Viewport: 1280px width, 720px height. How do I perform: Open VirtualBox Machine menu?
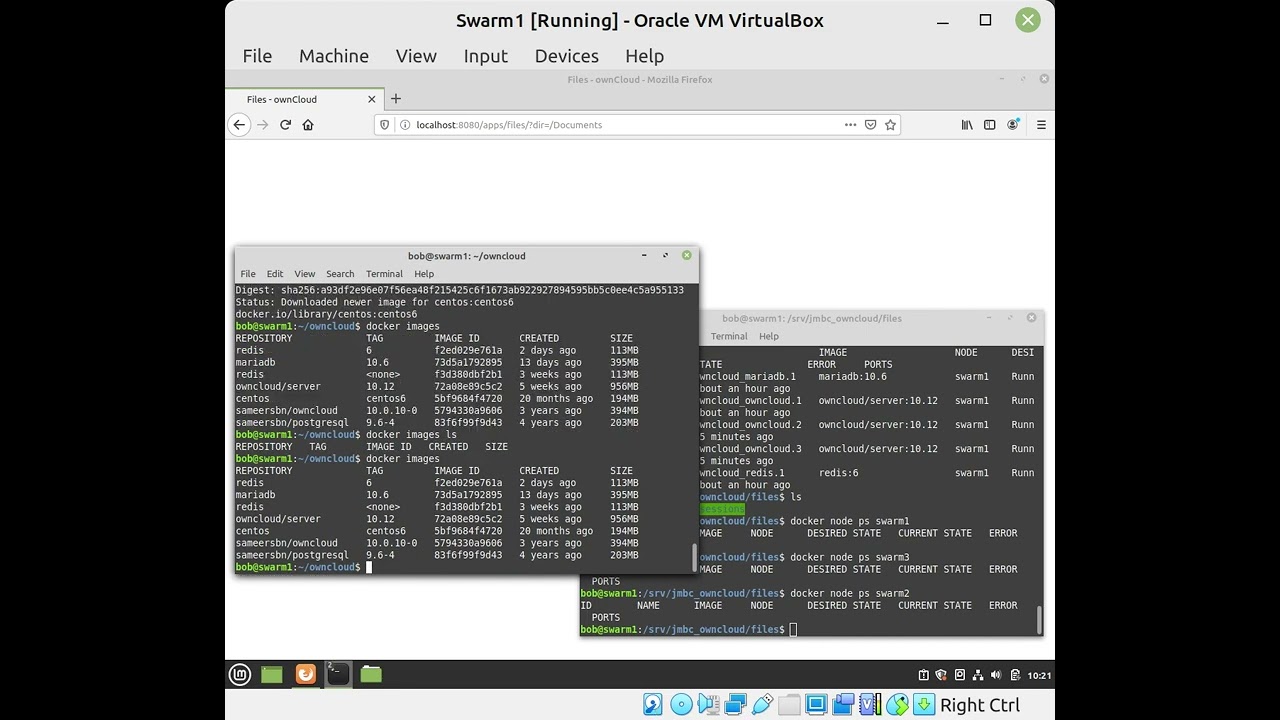[x=334, y=56]
